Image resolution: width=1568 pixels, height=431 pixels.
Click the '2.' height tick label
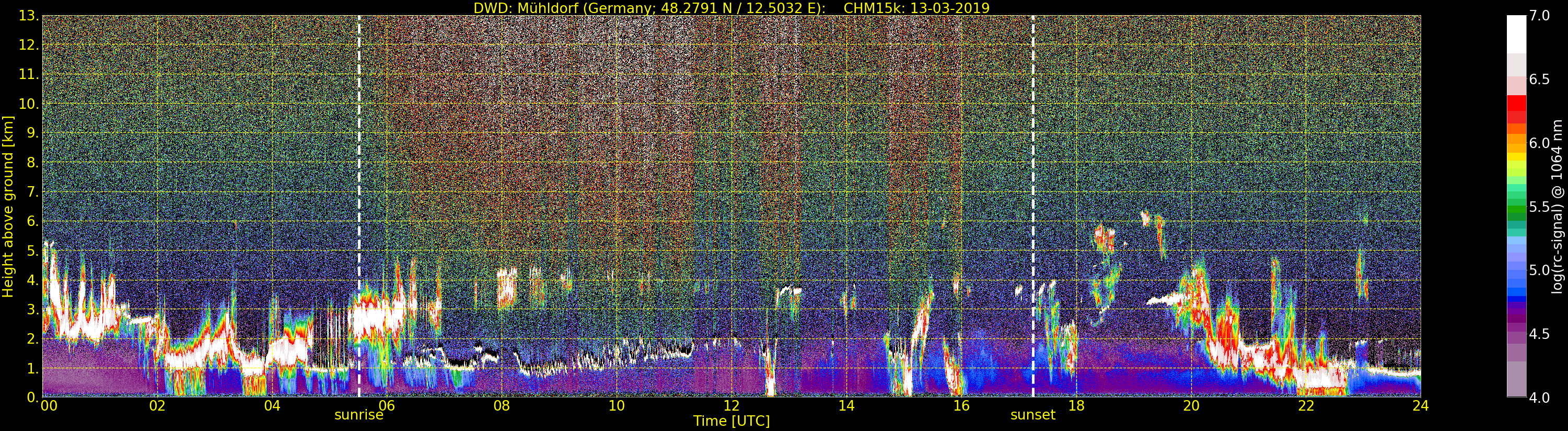tap(33, 339)
